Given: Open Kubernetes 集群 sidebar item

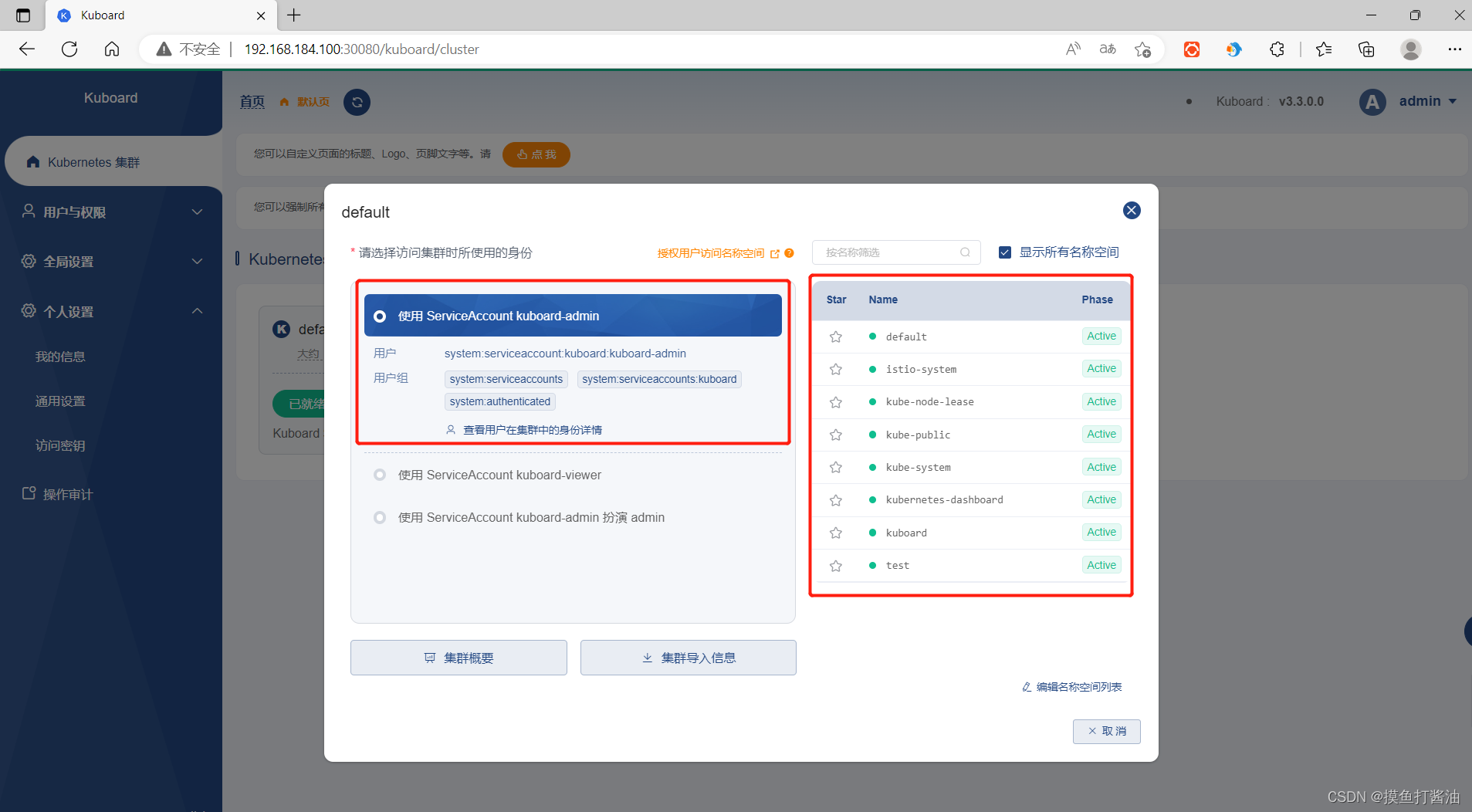Looking at the screenshot, I should 112,162.
